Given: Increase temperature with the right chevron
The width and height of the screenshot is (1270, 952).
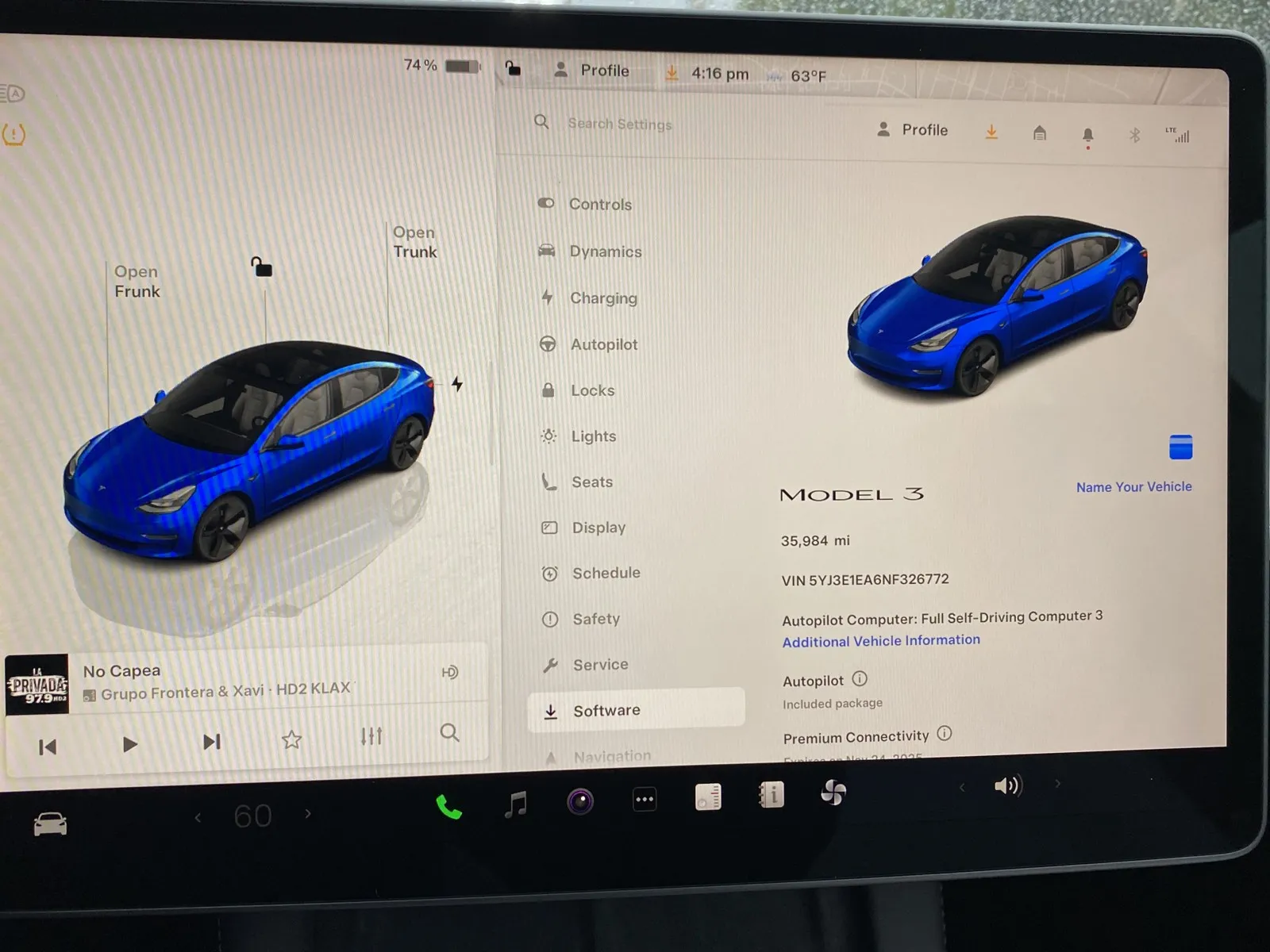Looking at the screenshot, I should [308, 814].
